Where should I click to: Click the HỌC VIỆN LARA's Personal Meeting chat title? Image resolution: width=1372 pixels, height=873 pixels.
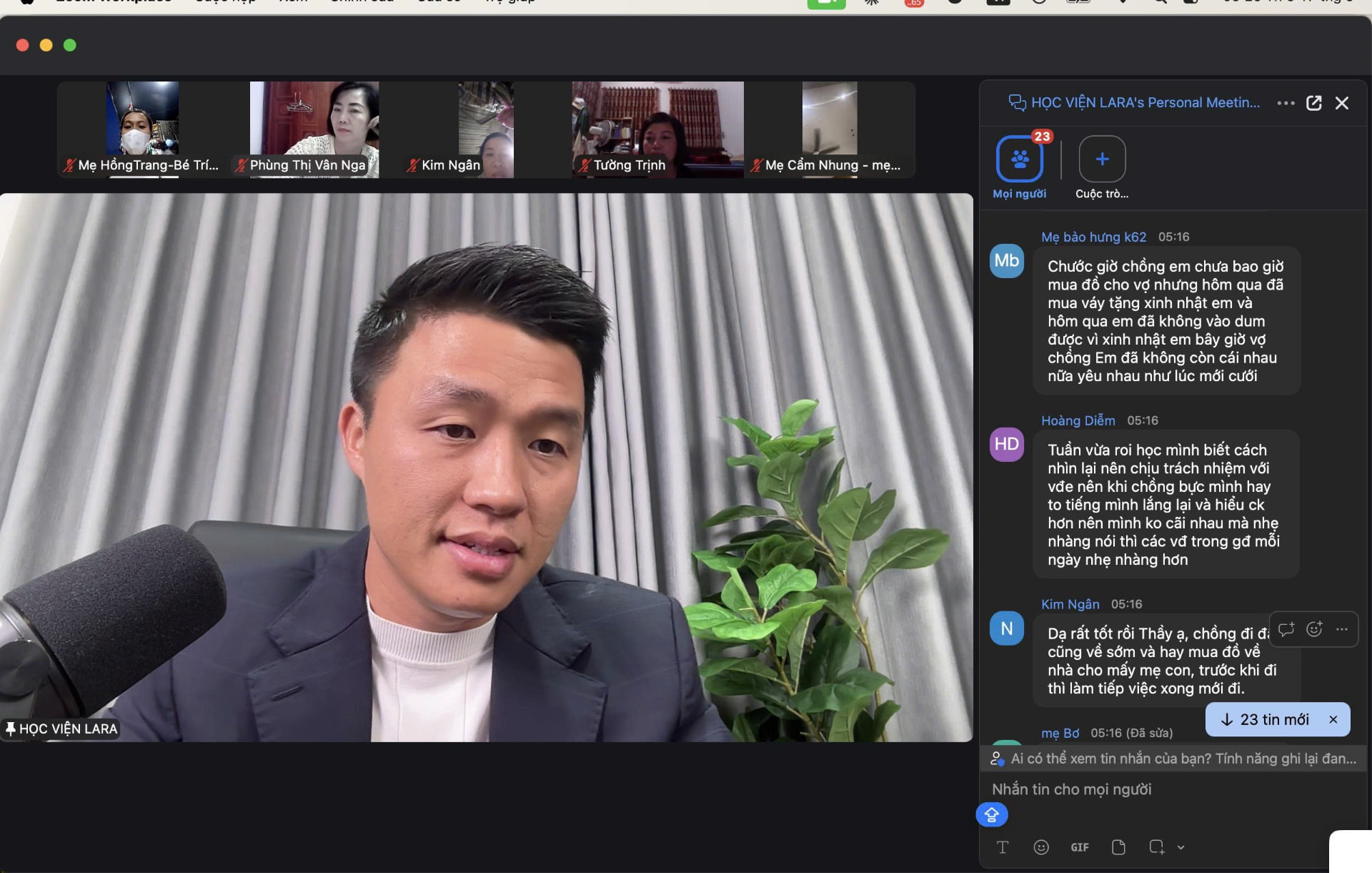pyautogui.click(x=1145, y=103)
